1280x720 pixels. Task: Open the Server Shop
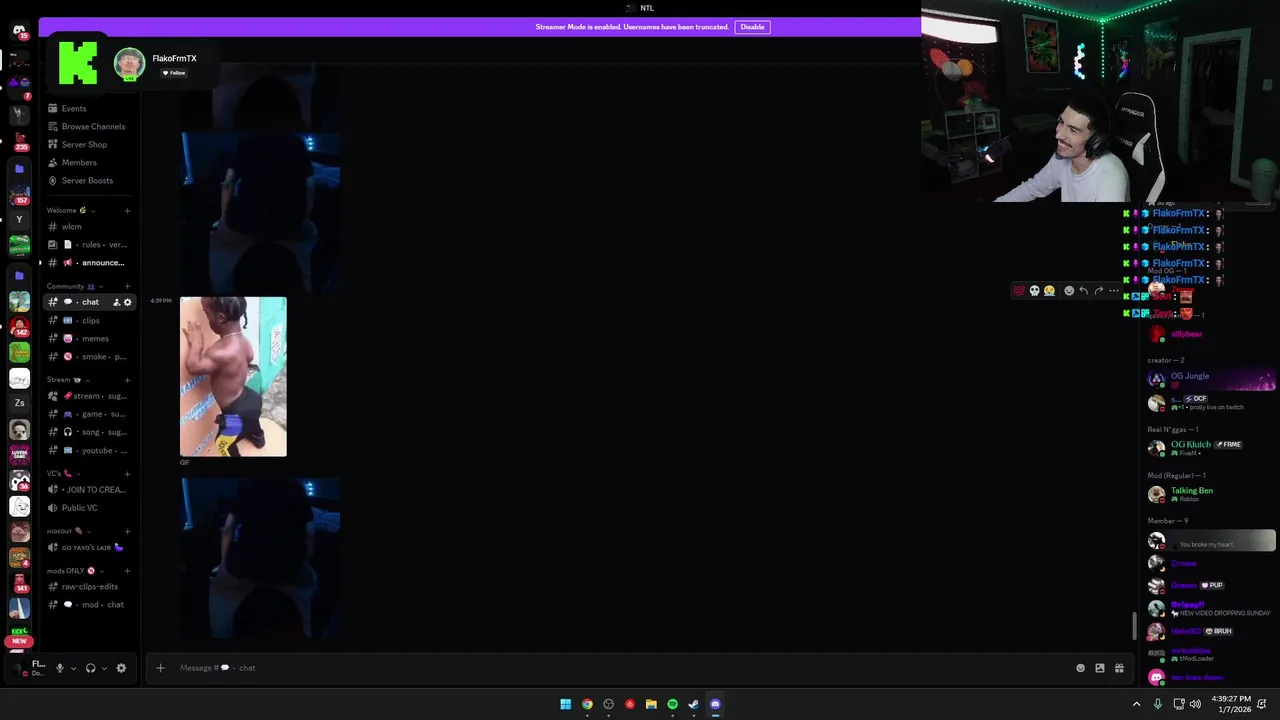click(x=90, y=144)
